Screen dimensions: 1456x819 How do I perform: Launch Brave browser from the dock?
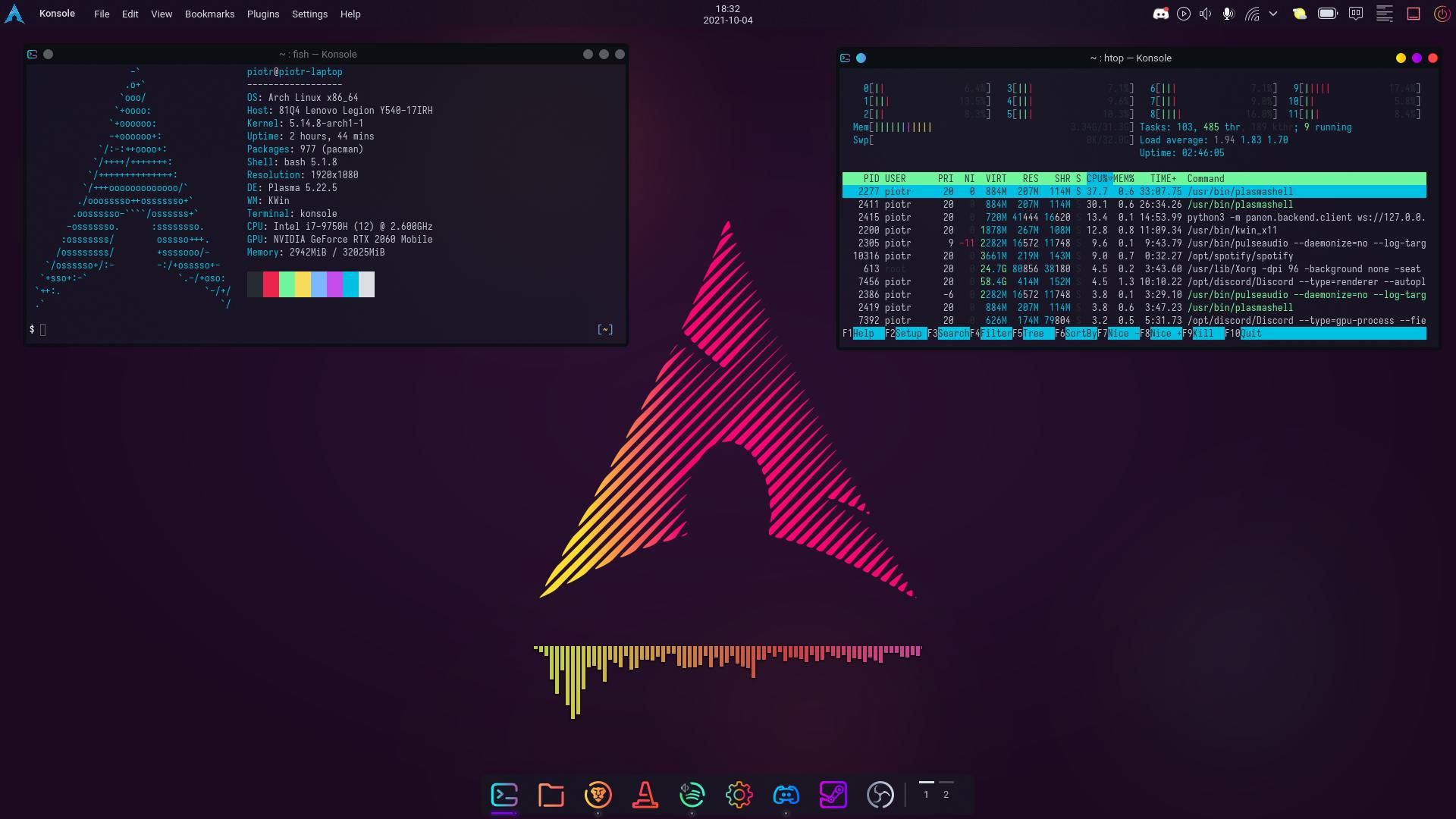(x=598, y=795)
